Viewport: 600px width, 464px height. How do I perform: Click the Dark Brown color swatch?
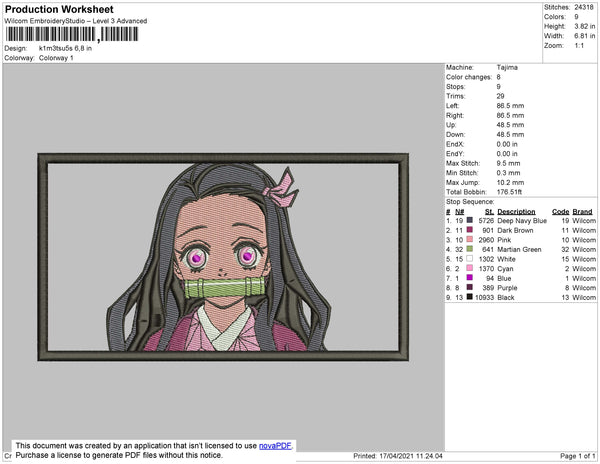click(x=470, y=230)
